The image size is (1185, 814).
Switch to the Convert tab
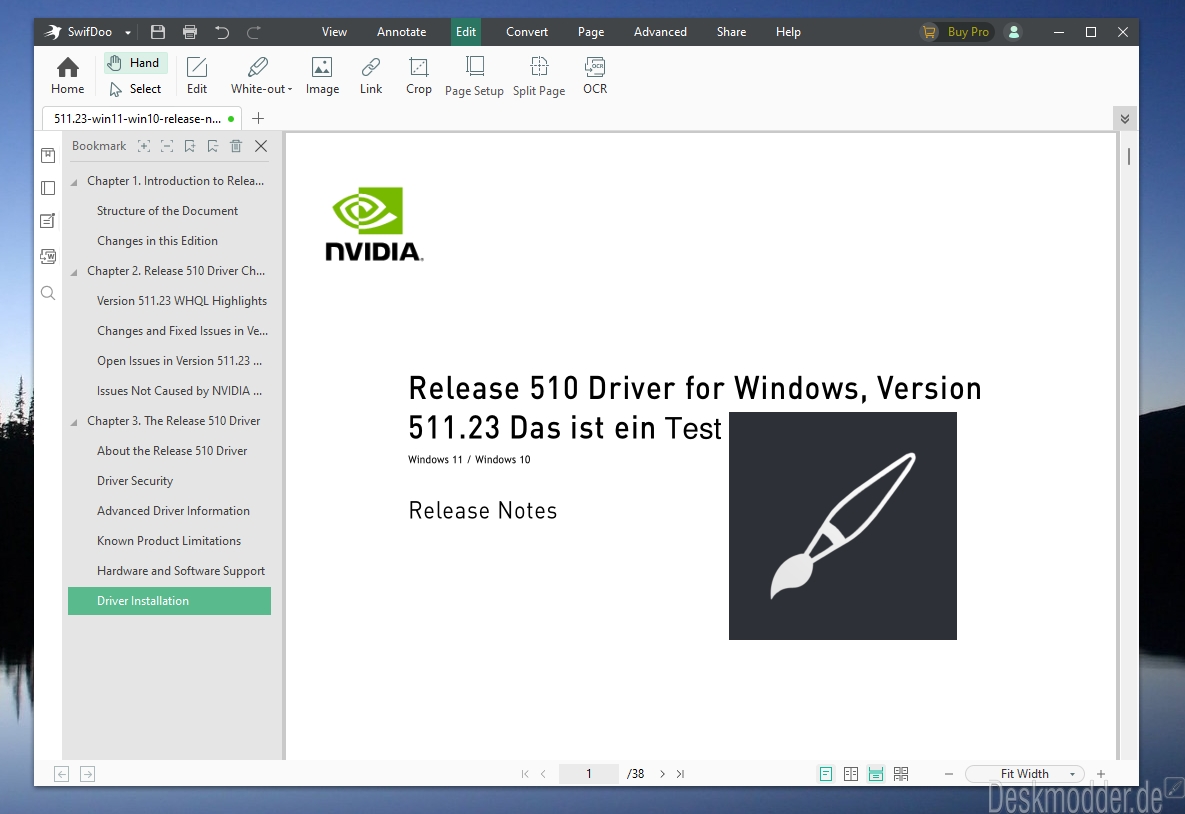pos(527,32)
